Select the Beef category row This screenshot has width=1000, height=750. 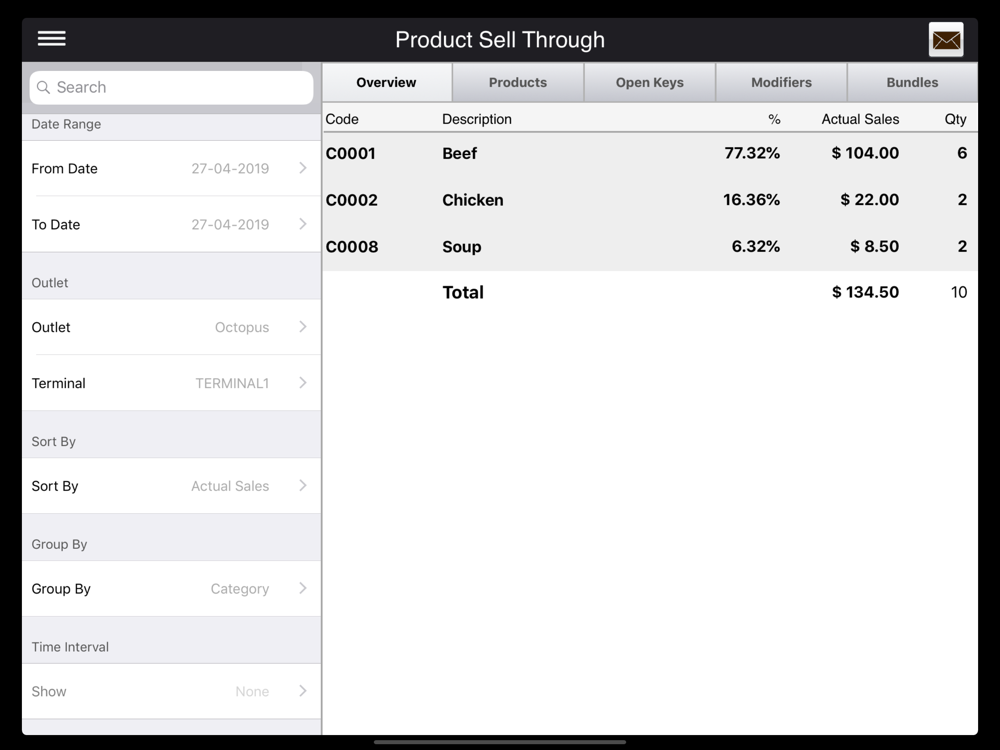650,154
